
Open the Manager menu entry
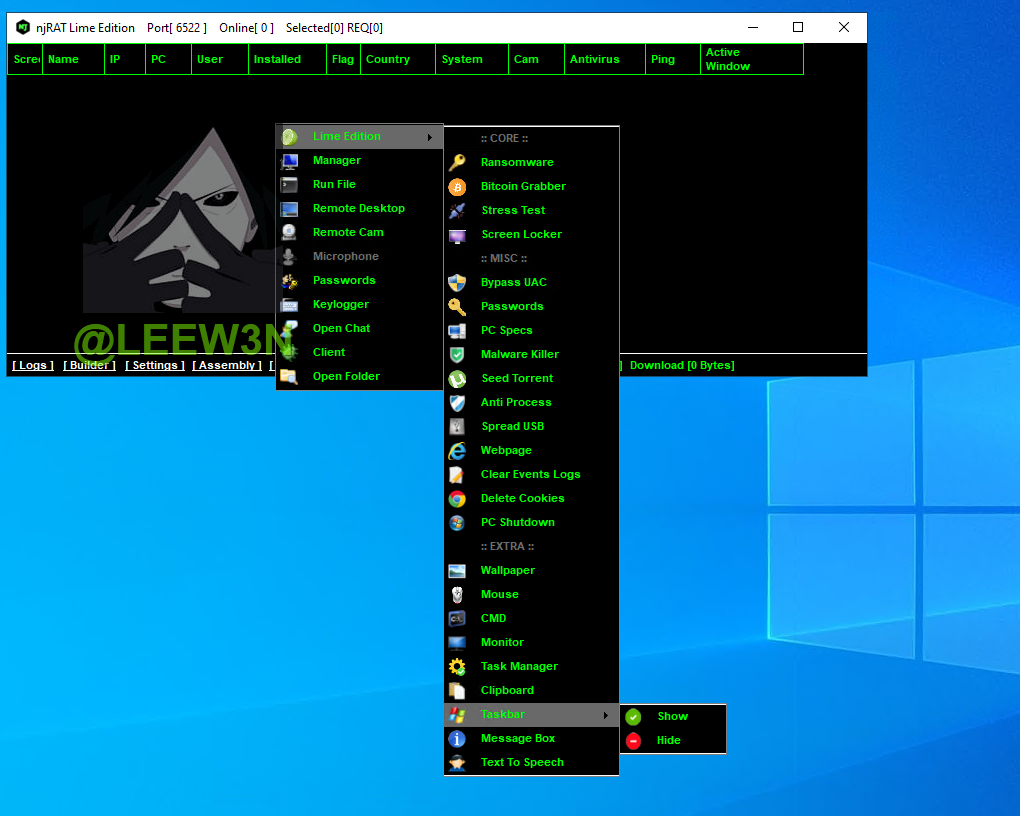point(336,160)
